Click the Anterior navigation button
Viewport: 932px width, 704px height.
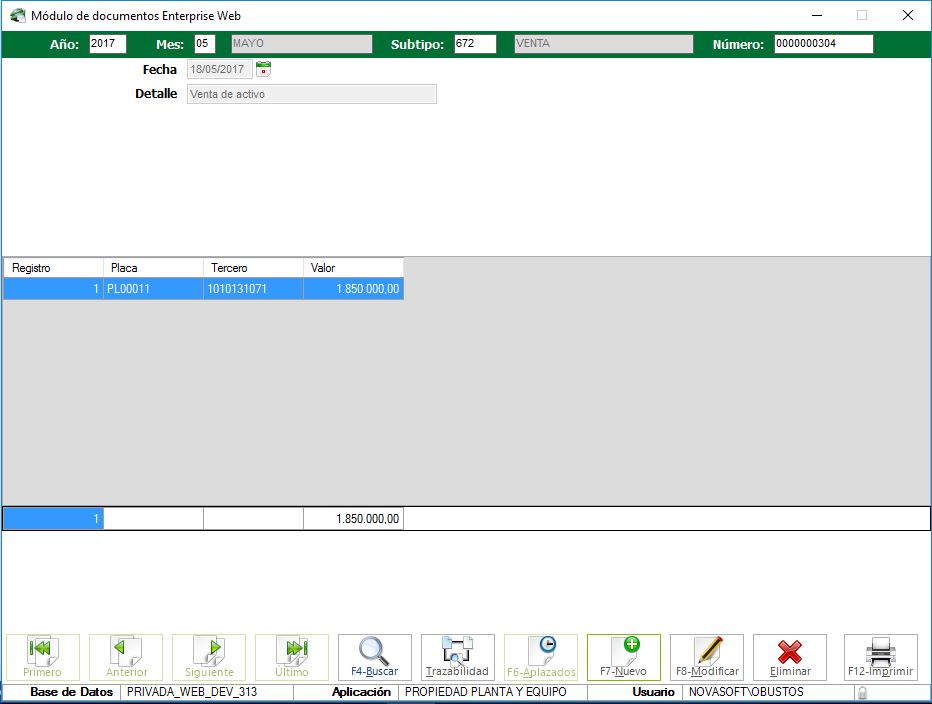(x=125, y=657)
